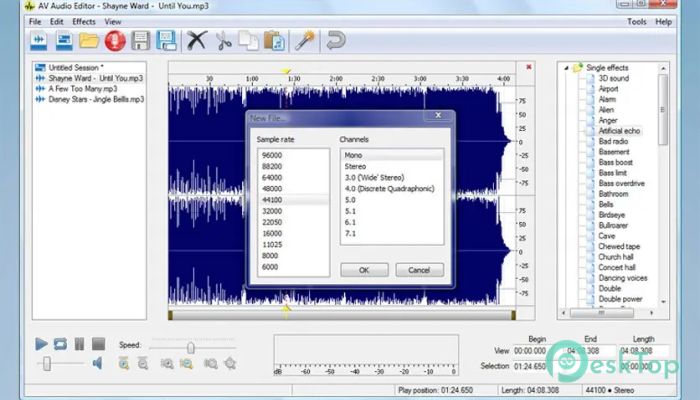700x400 pixels.
Task: Open the Tools menu
Action: pos(637,21)
